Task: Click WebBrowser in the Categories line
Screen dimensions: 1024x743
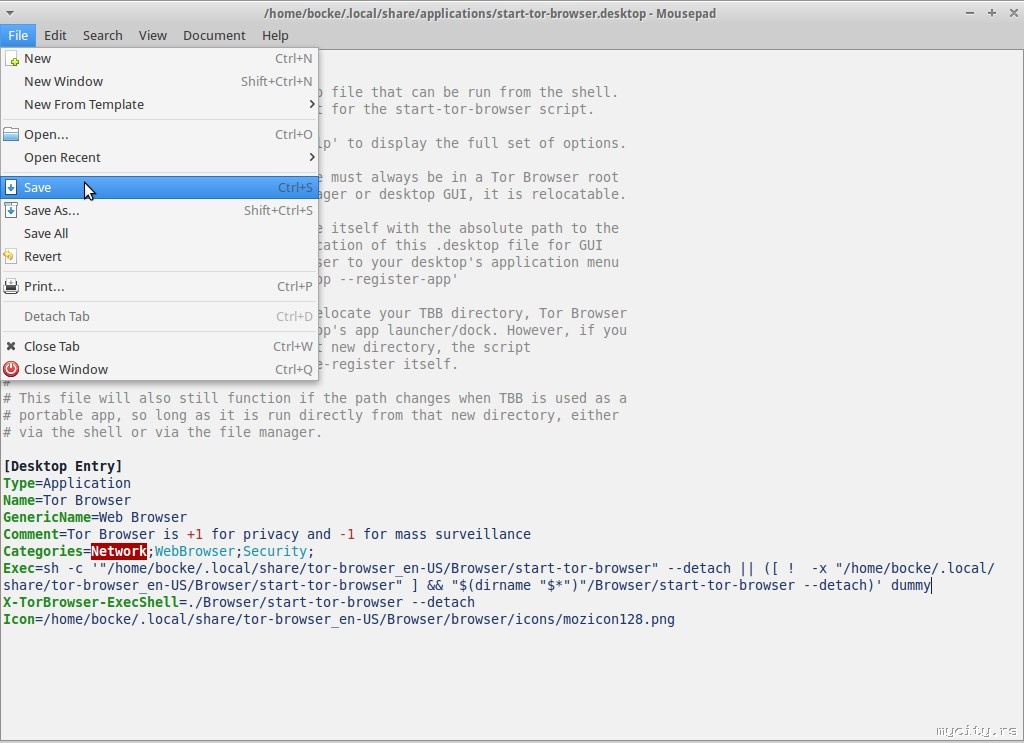Action: (x=195, y=551)
